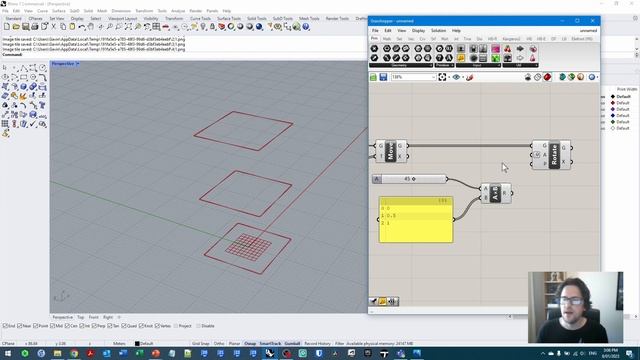Click the Zoom Extents icon in Rhino toolbar
The image size is (640, 360).
128,27
